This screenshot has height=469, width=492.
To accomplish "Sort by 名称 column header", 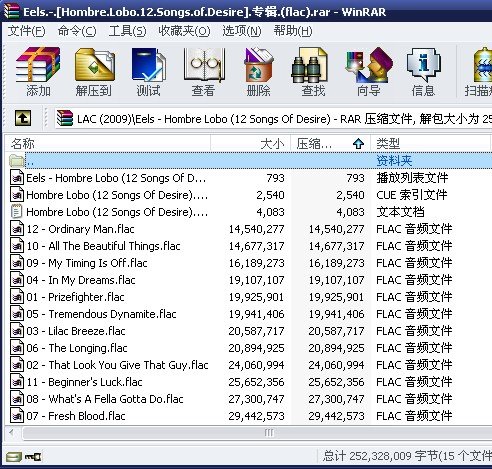I will coord(107,144).
